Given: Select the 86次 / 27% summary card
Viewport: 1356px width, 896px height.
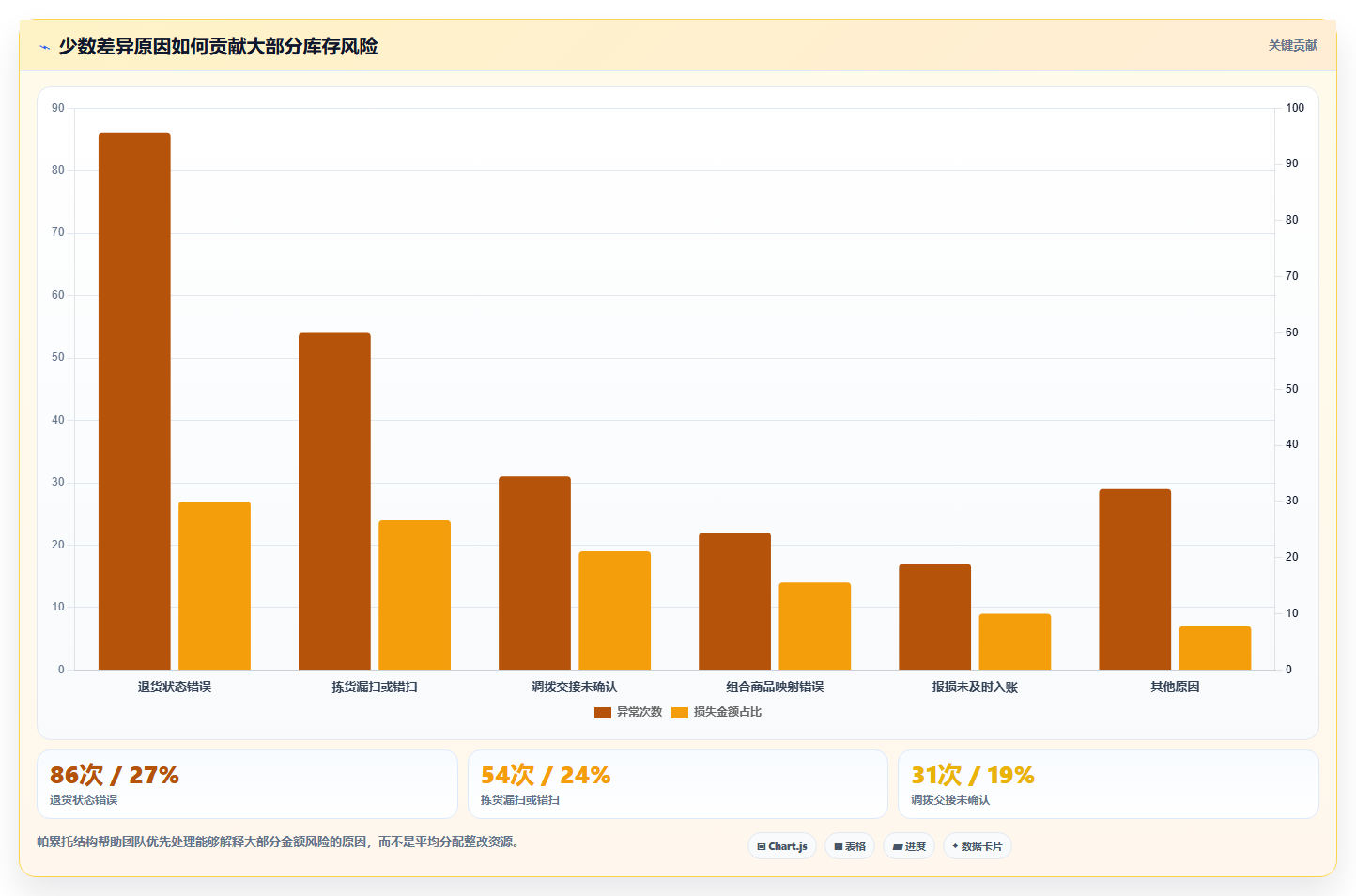Looking at the screenshot, I should coord(247,784).
